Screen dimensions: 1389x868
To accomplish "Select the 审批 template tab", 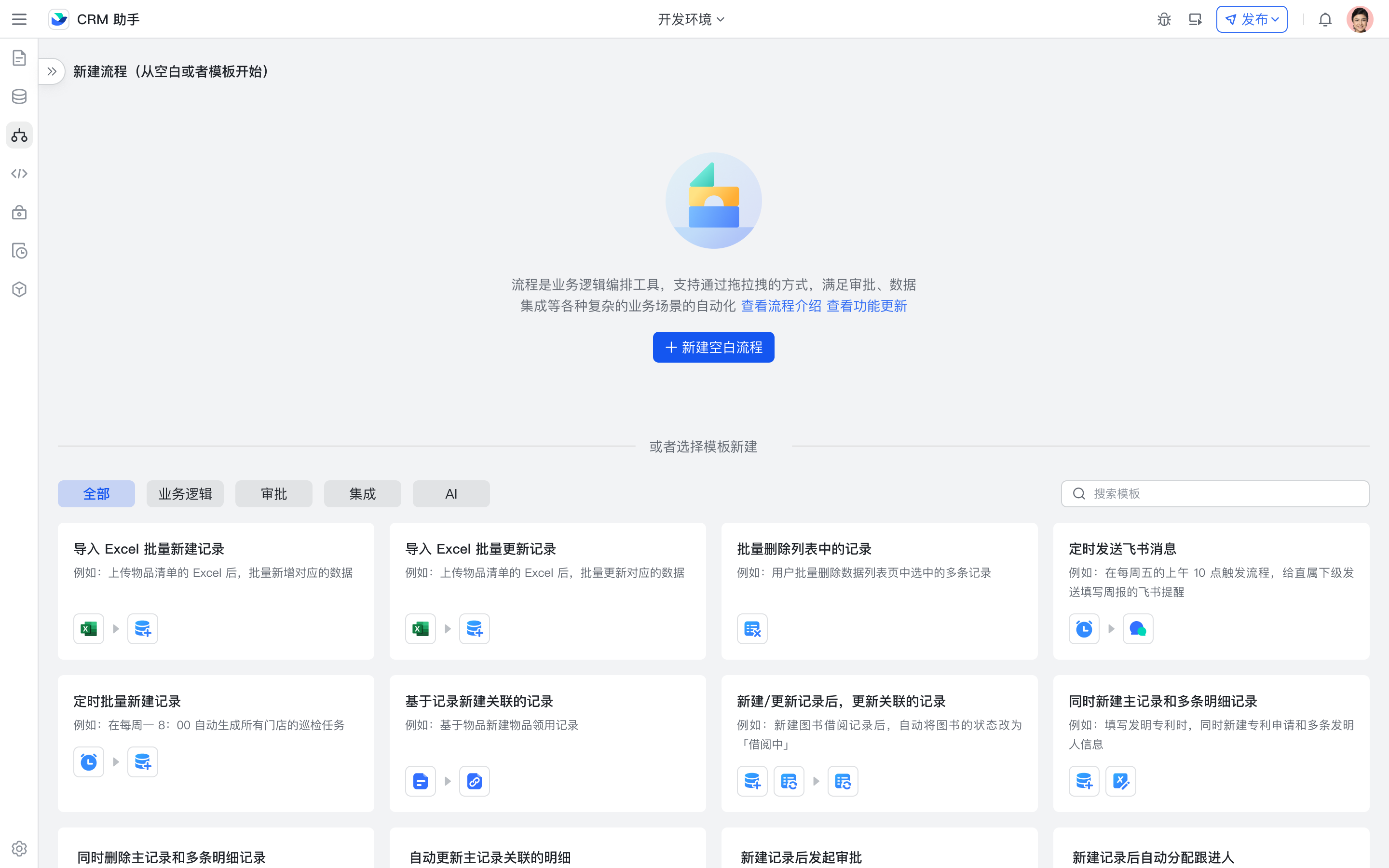I will (274, 494).
